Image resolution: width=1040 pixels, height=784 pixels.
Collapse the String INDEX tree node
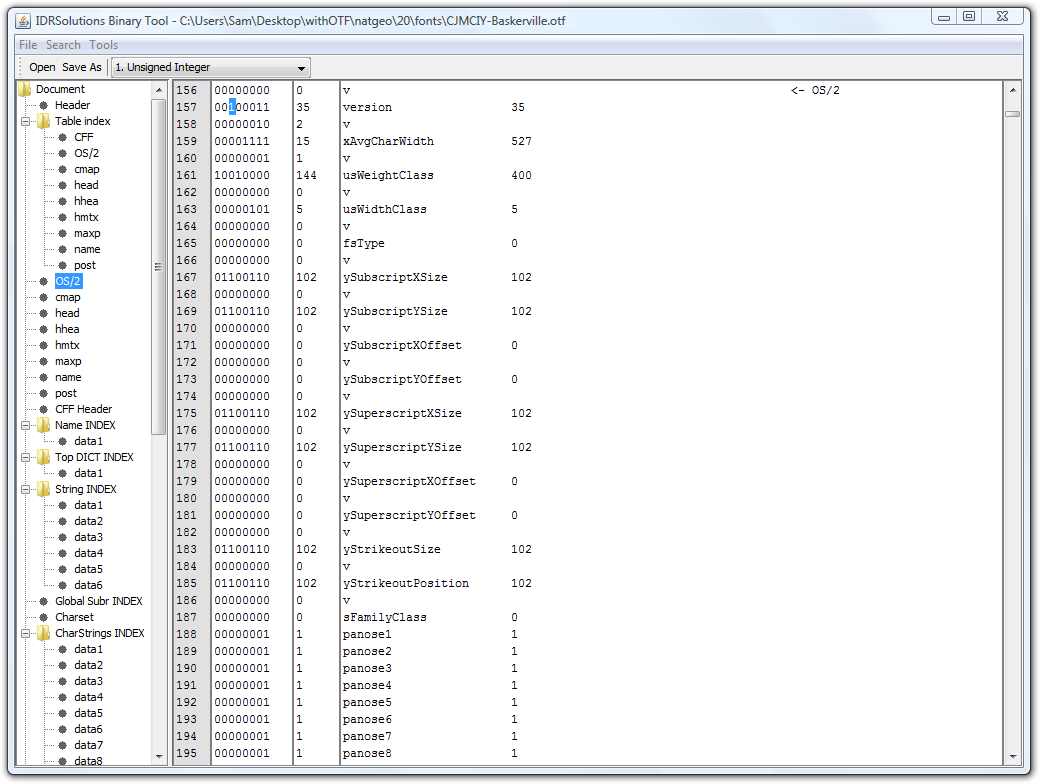coord(27,489)
